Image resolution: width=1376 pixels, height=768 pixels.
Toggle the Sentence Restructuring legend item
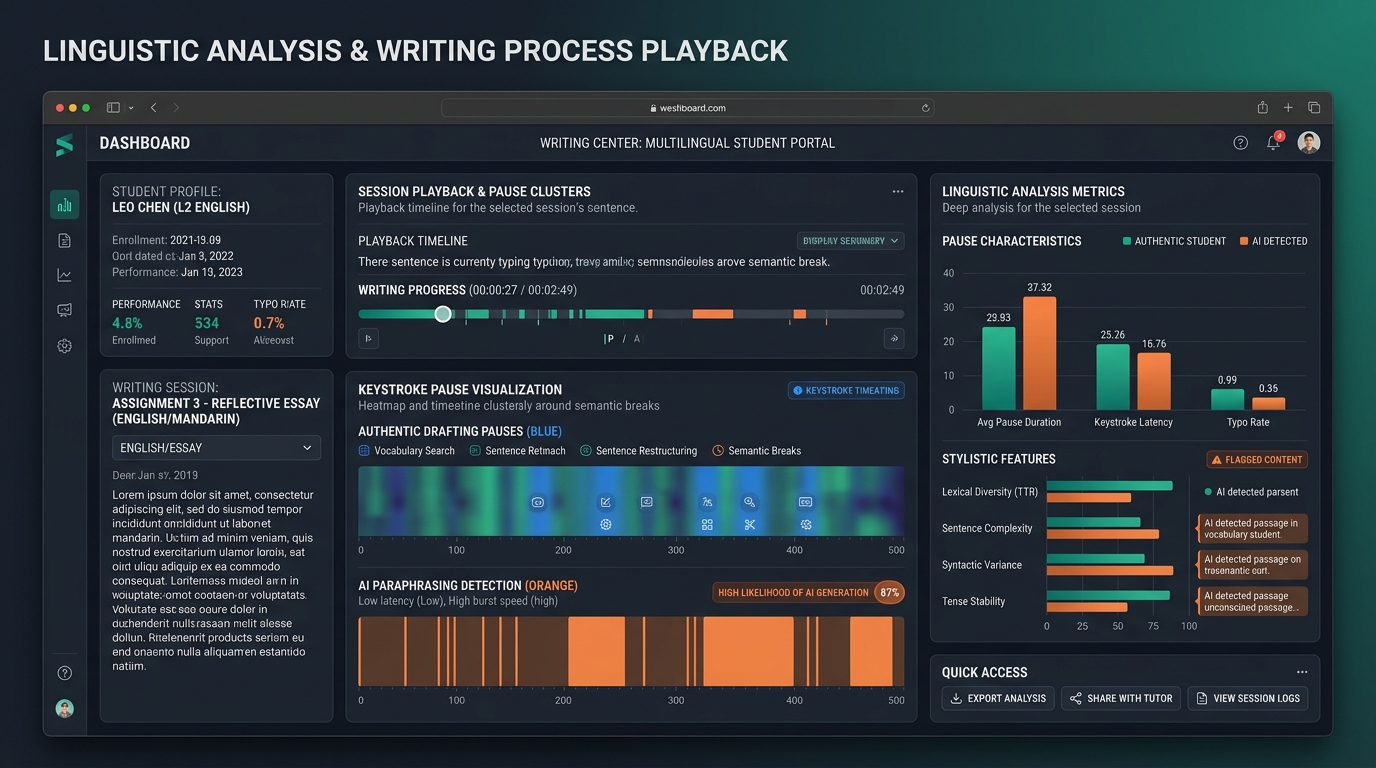coord(639,451)
